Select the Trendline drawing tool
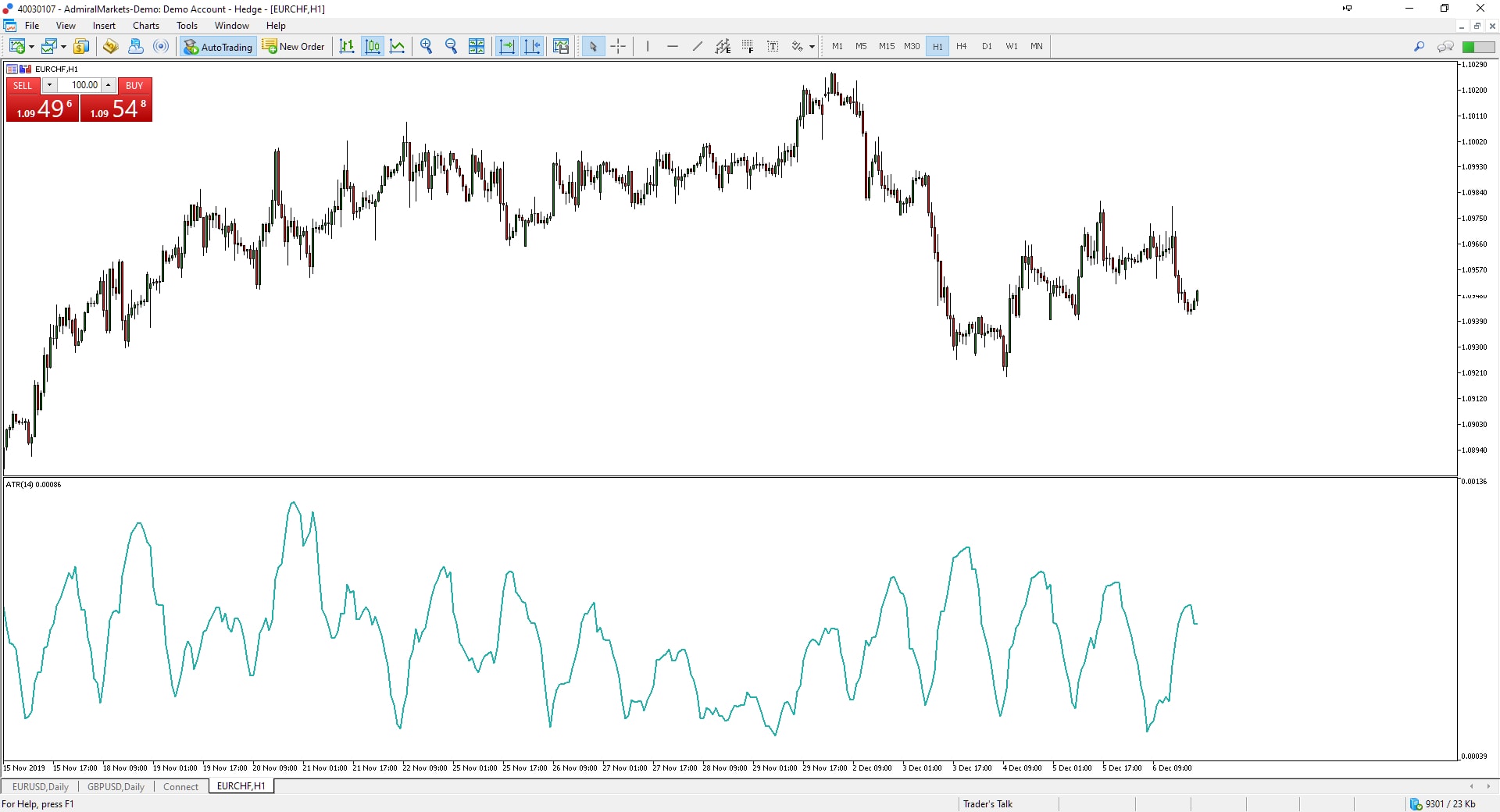This screenshot has width=1500, height=812. pyautogui.click(x=698, y=47)
